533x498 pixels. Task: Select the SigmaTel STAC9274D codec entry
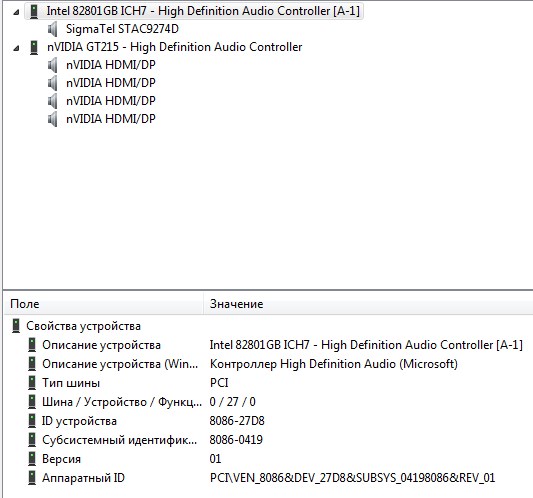coord(122,29)
